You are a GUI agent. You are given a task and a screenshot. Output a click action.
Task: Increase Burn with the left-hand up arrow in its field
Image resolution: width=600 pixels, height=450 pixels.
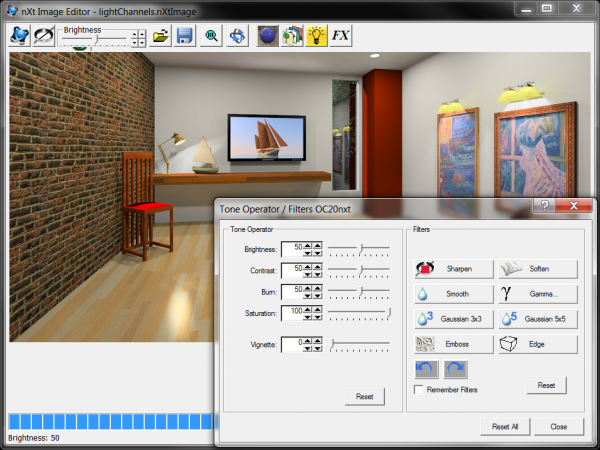tap(308, 288)
